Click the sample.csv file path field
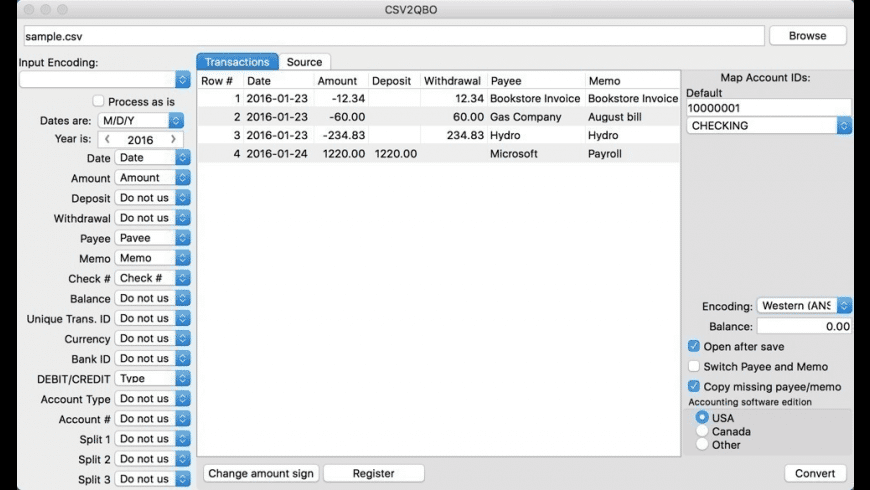 (x=394, y=36)
